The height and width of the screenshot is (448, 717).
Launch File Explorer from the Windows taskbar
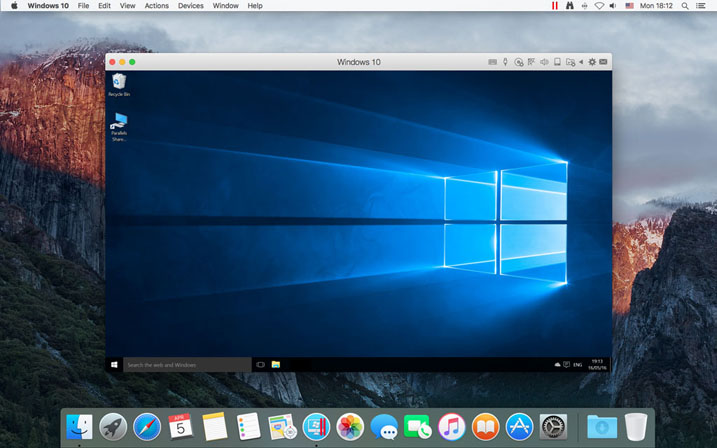276,365
